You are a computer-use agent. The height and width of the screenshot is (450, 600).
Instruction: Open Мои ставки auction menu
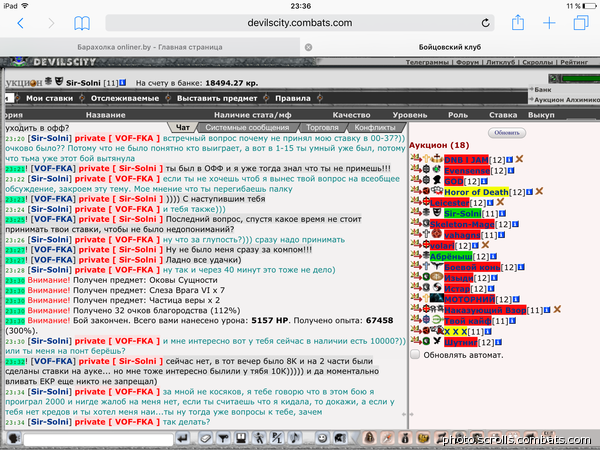[x=49, y=98]
